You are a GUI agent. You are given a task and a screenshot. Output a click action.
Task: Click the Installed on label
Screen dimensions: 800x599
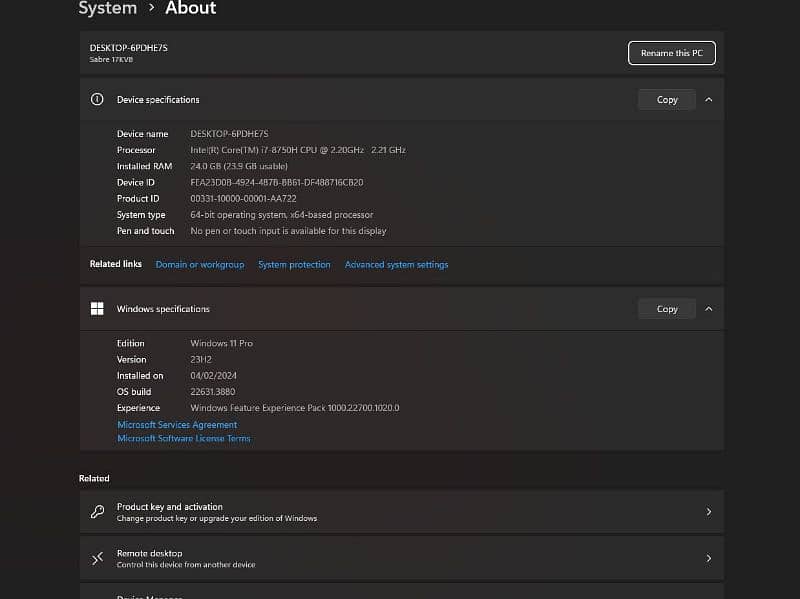140,376
